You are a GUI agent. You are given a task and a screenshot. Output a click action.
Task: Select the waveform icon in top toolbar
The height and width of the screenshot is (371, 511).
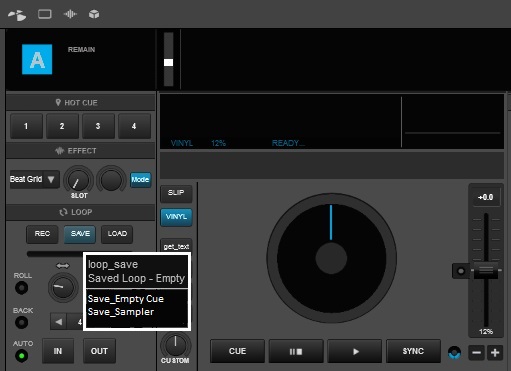tap(70, 14)
